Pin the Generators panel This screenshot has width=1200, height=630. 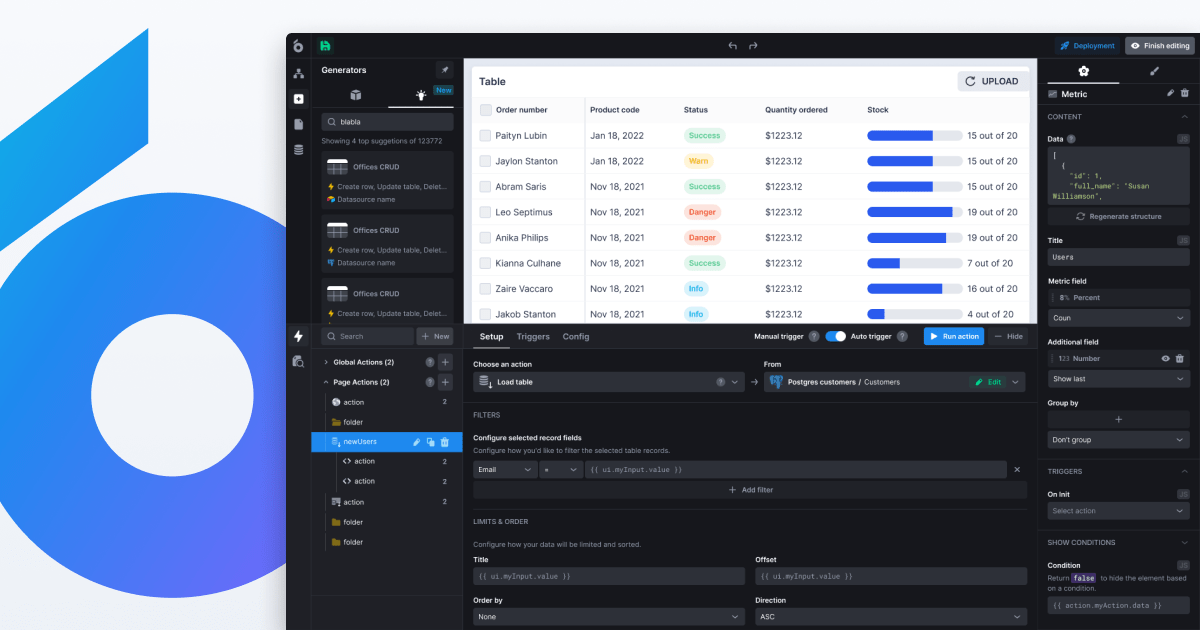pos(444,70)
